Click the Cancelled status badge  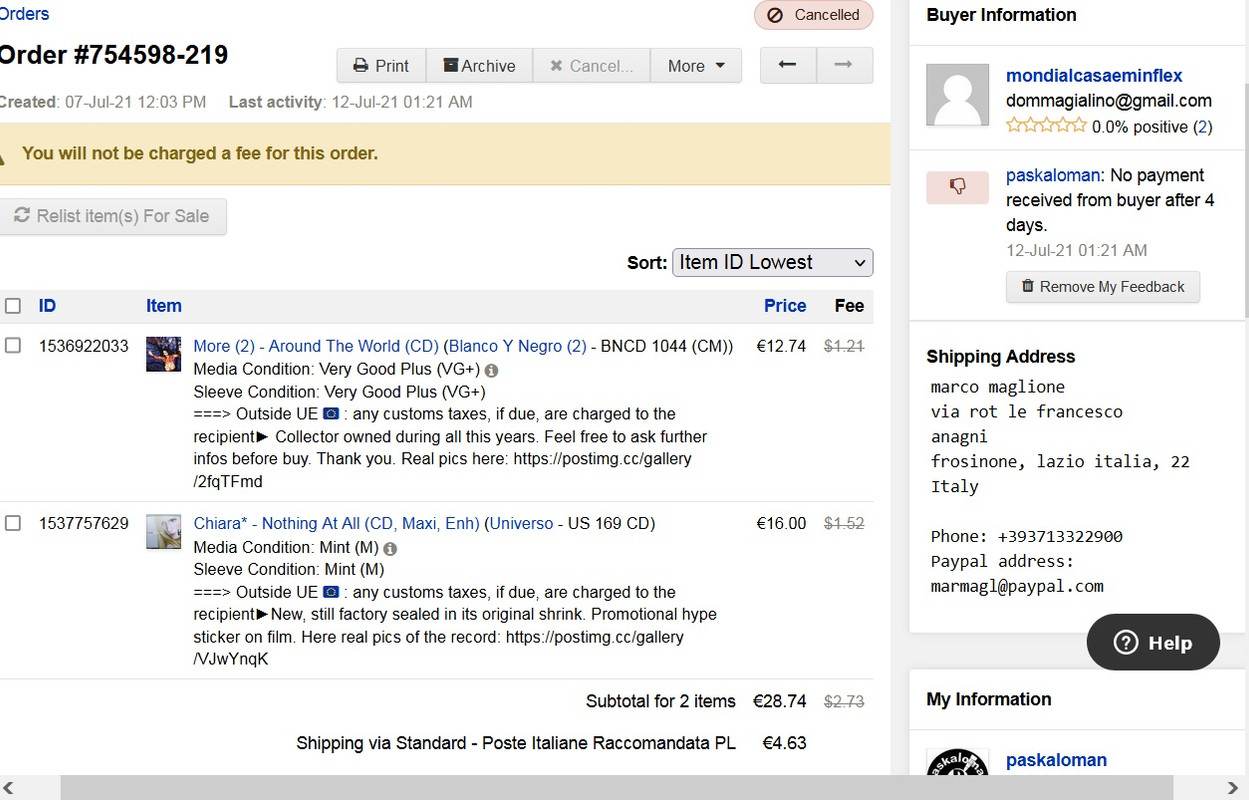813,15
